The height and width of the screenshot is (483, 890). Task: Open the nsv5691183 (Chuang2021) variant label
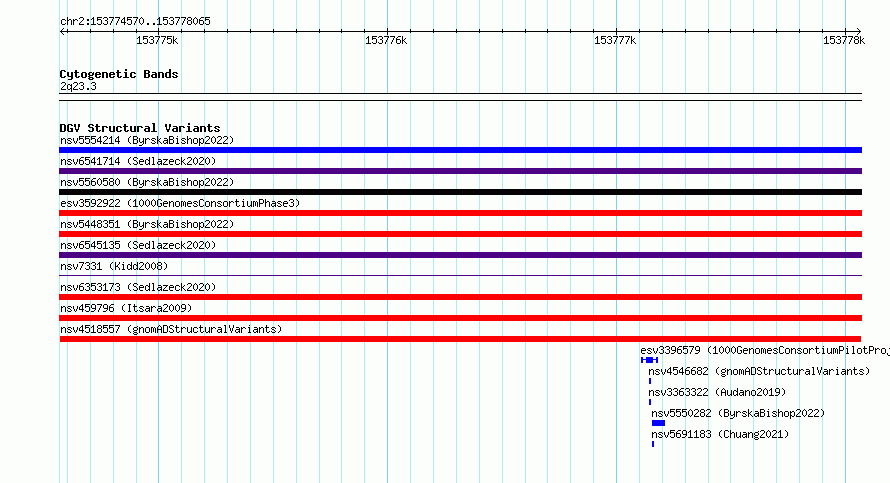click(x=720, y=434)
